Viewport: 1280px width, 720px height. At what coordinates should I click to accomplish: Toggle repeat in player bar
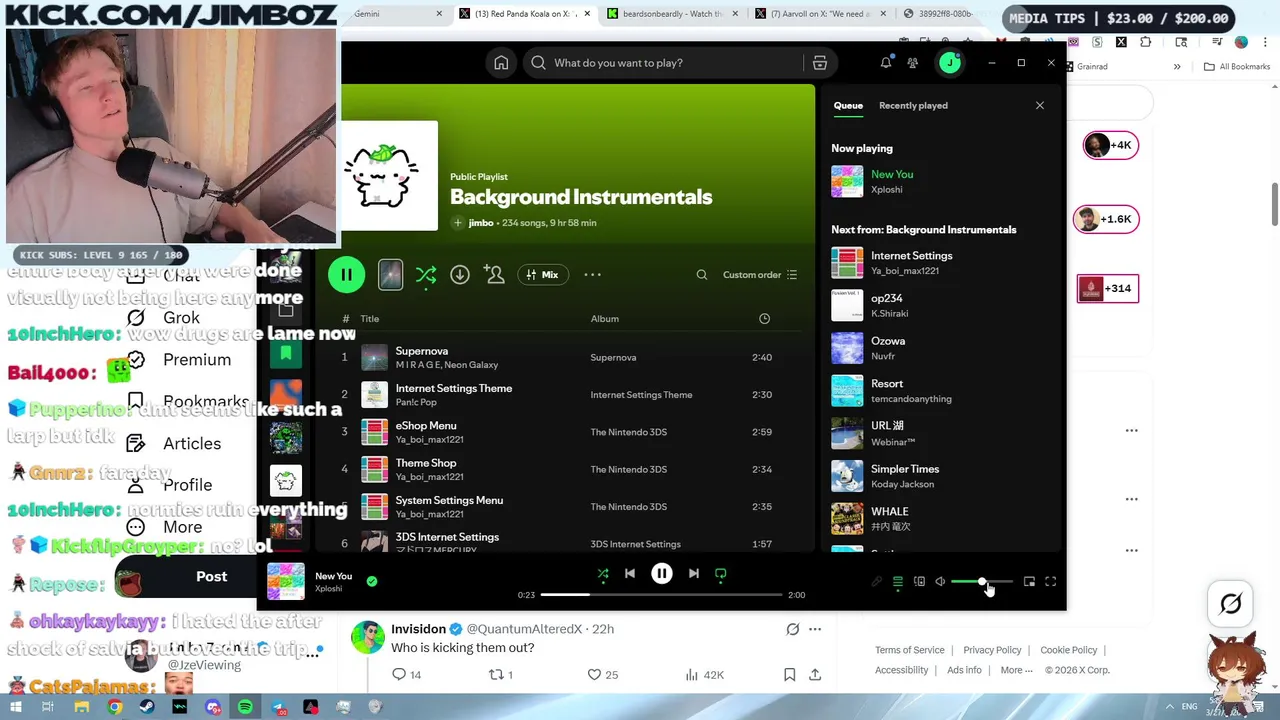pyautogui.click(x=720, y=574)
